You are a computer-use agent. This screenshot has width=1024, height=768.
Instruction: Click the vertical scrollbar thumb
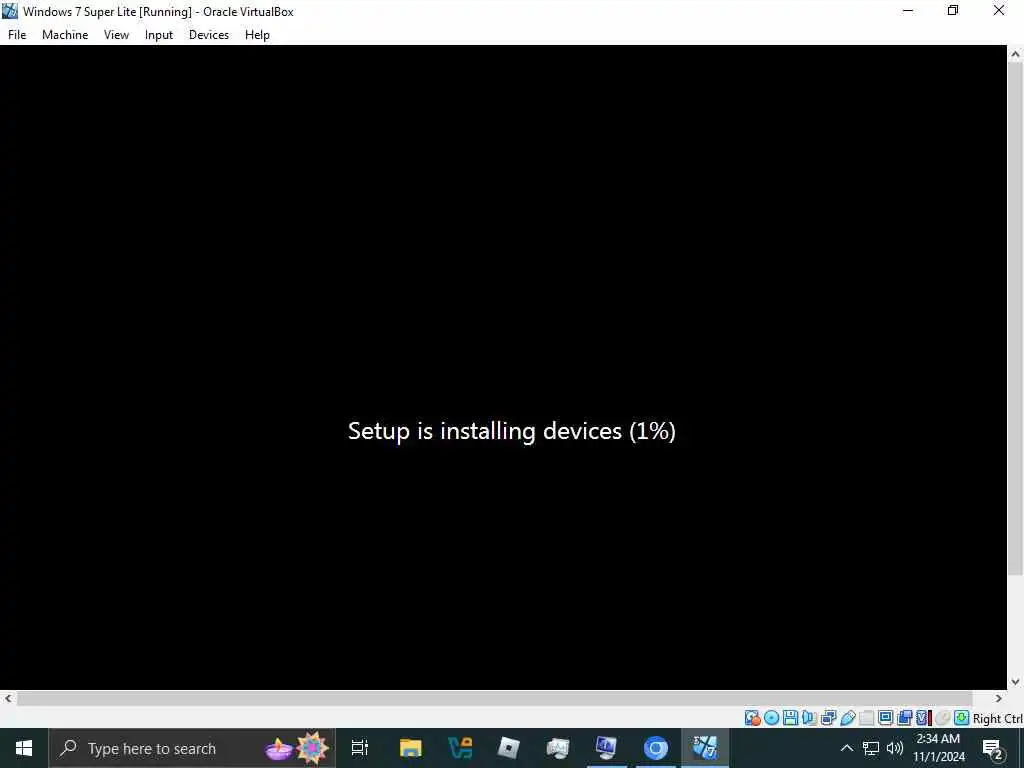click(1015, 320)
